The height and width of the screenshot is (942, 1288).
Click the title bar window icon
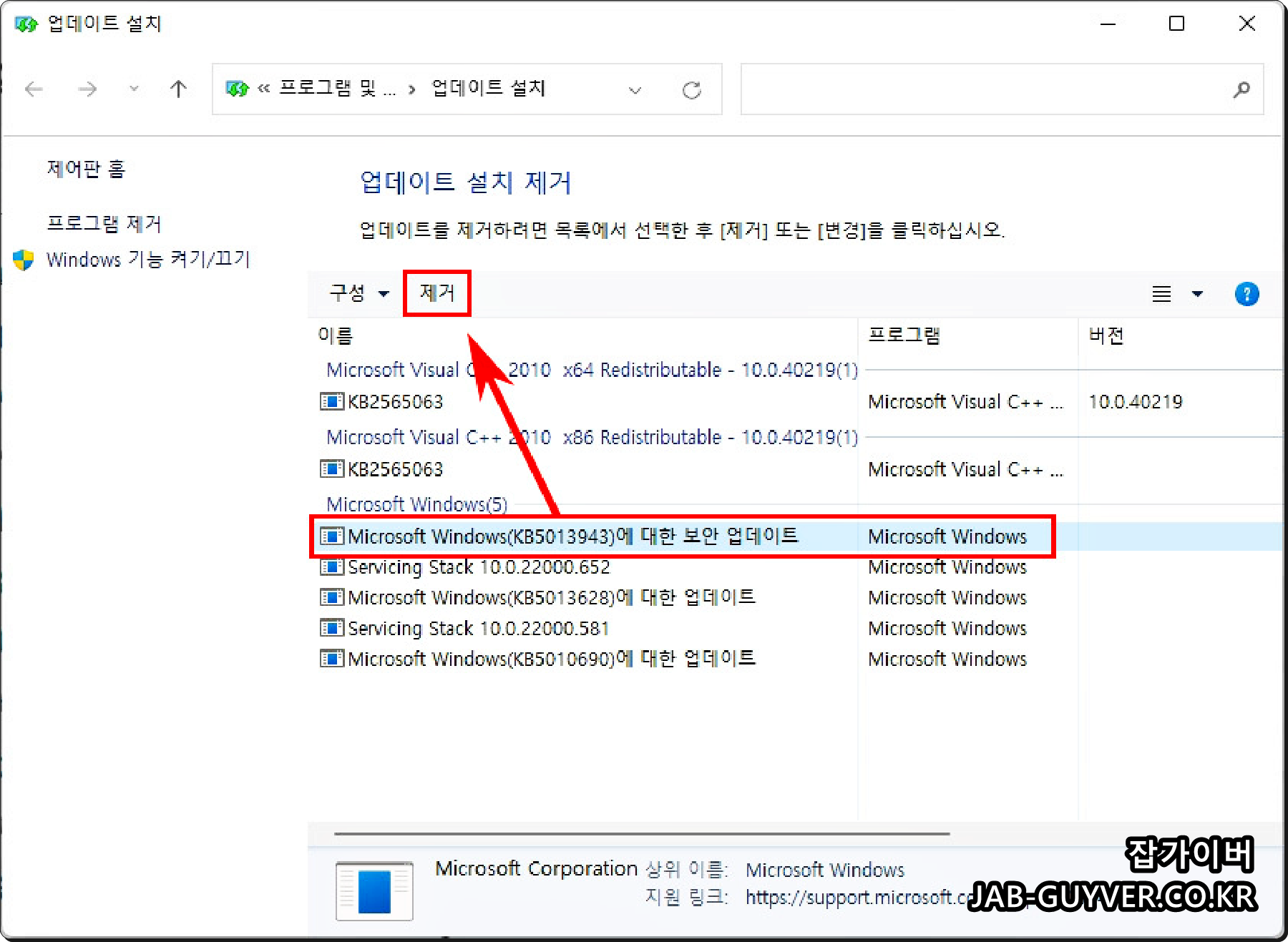(26, 24)
